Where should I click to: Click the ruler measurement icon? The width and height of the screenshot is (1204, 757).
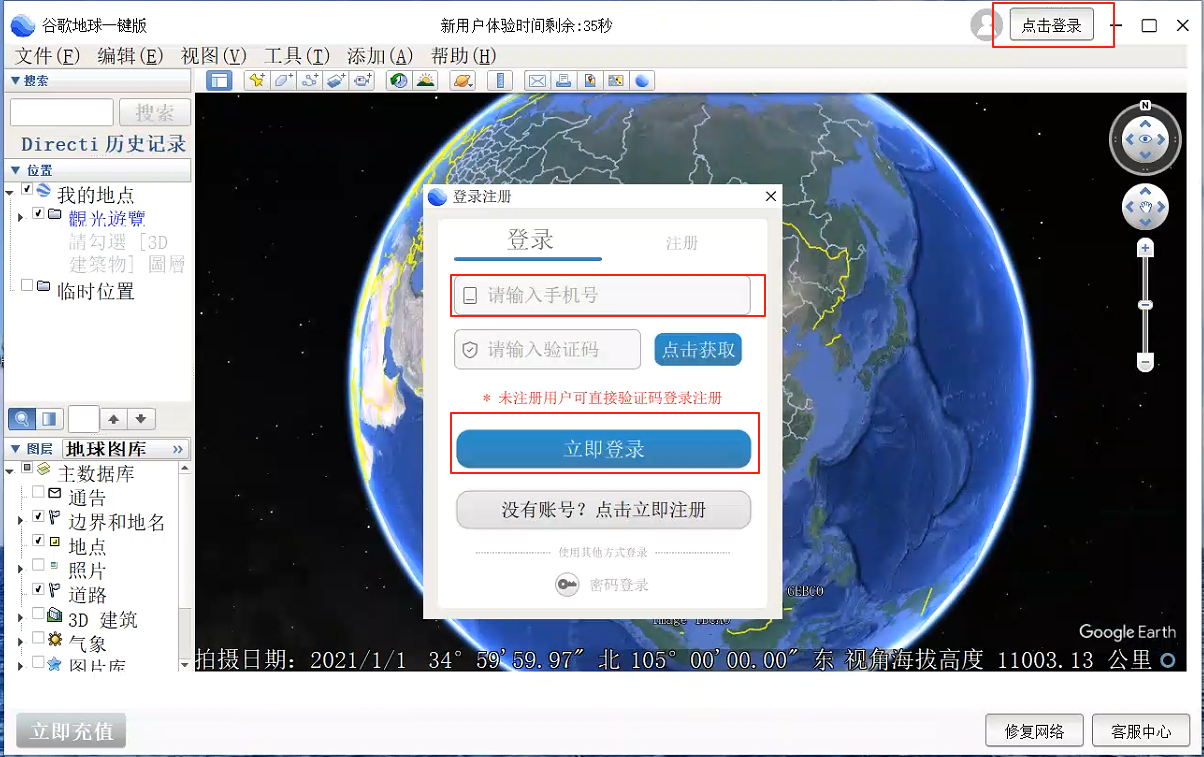coord(500,80)
